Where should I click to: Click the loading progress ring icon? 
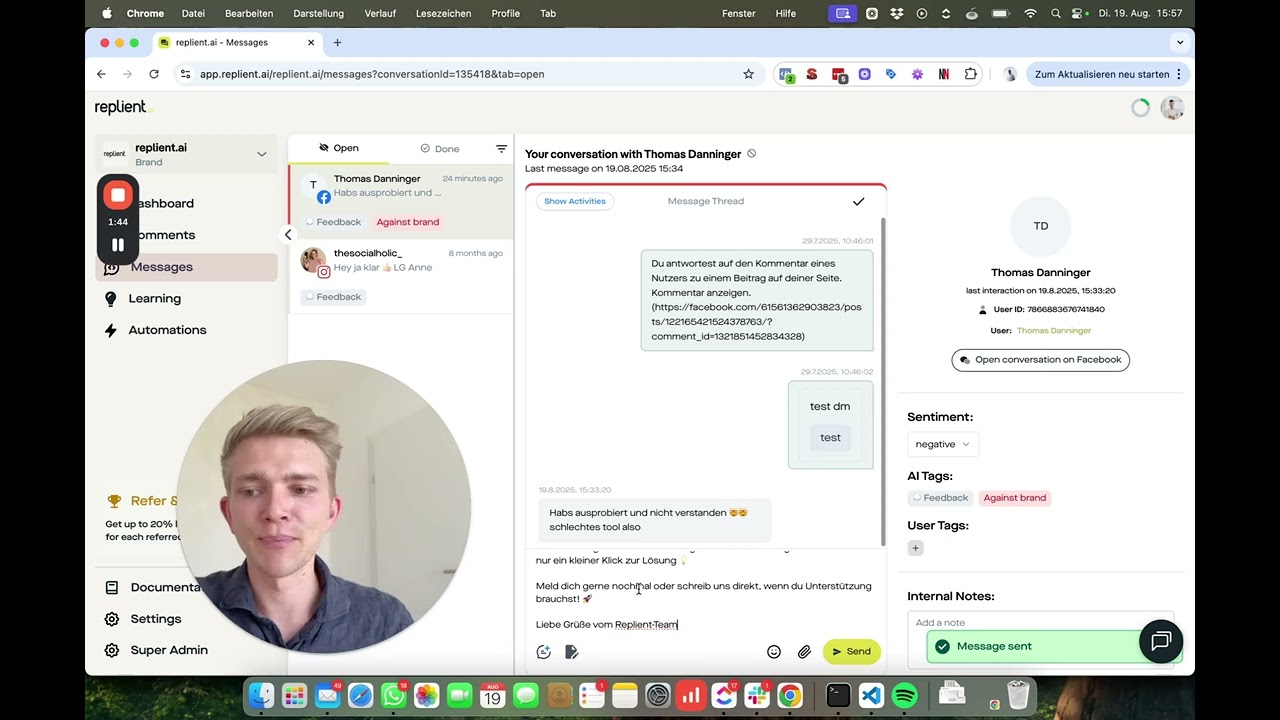click(1140, 108)
